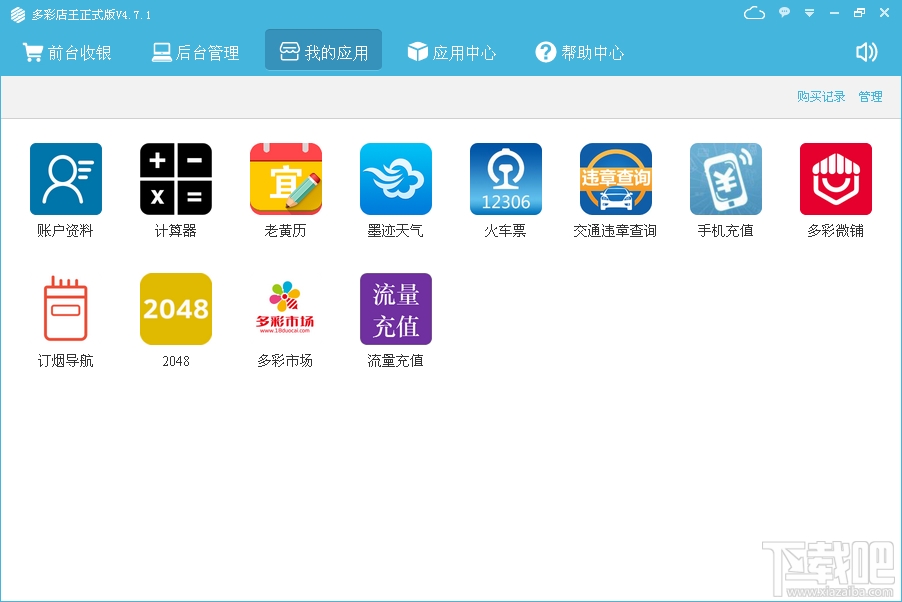Expand the title bar dropdown menu arrow
The width and height of the screenshot is (902, 602).
coord(809,13)
